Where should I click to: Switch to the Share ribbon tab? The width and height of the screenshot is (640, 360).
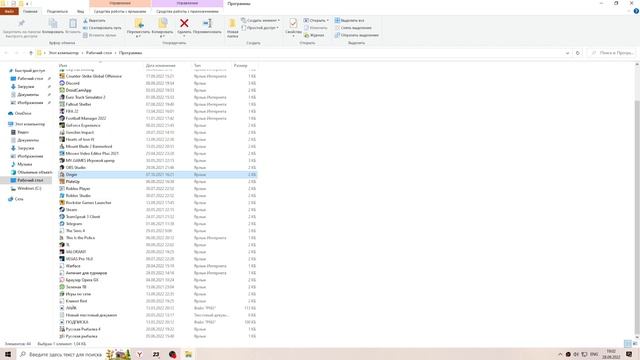57,11
